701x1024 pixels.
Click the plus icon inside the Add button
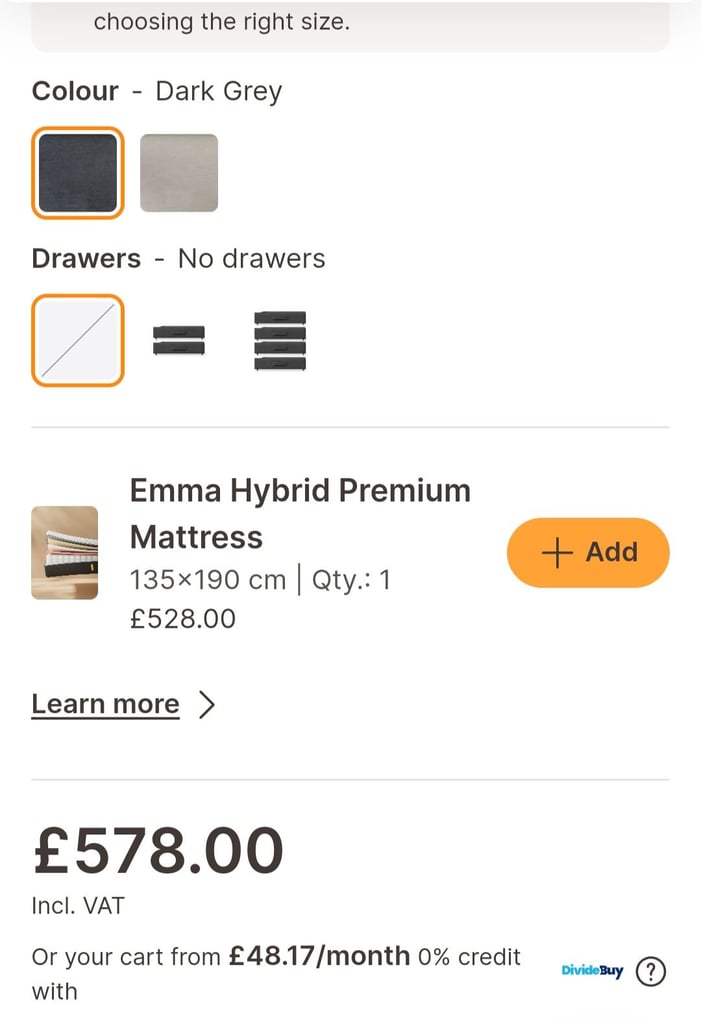click(557, 552)
